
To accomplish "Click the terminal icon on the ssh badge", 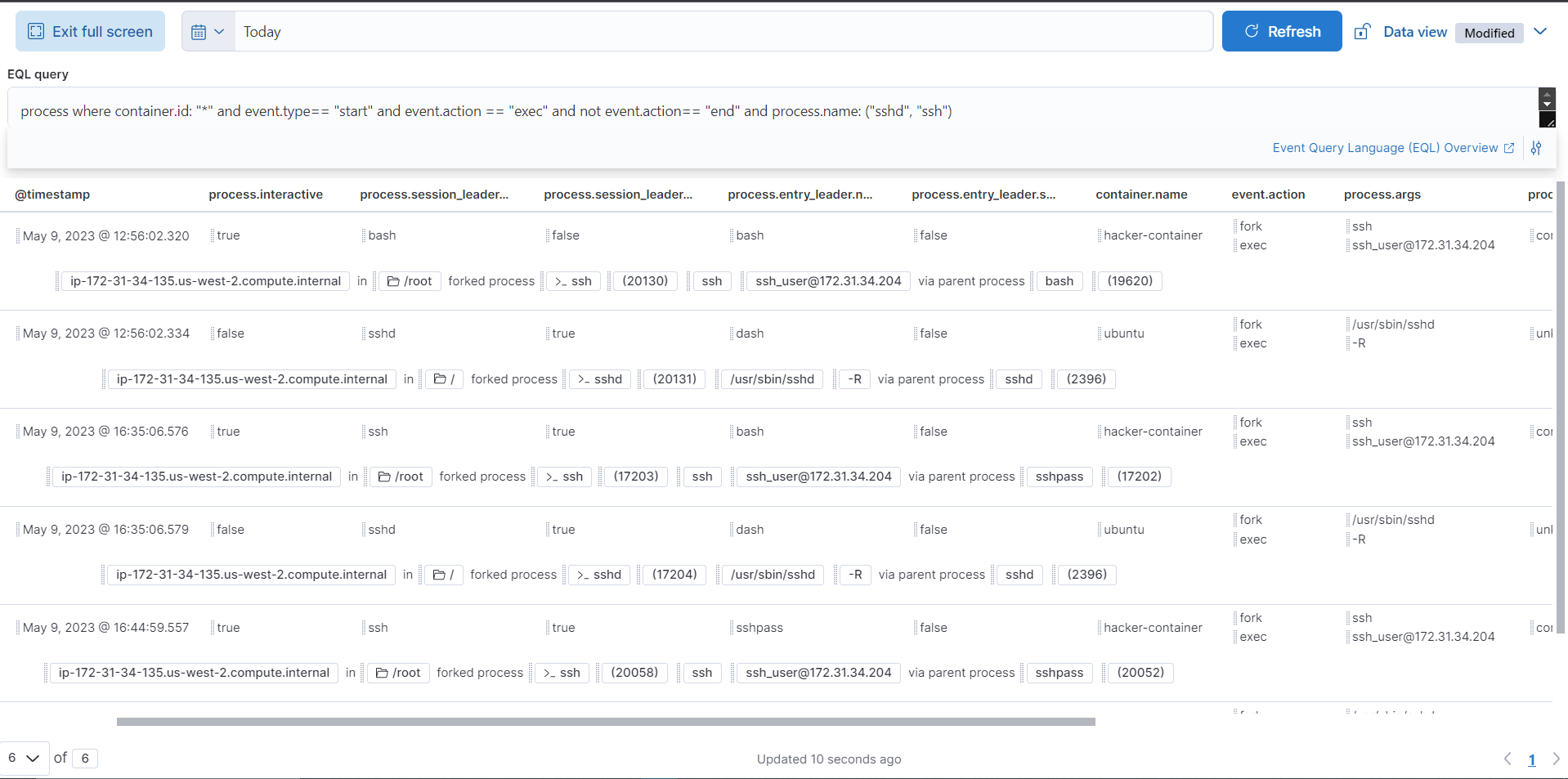I will click(559, 280).
